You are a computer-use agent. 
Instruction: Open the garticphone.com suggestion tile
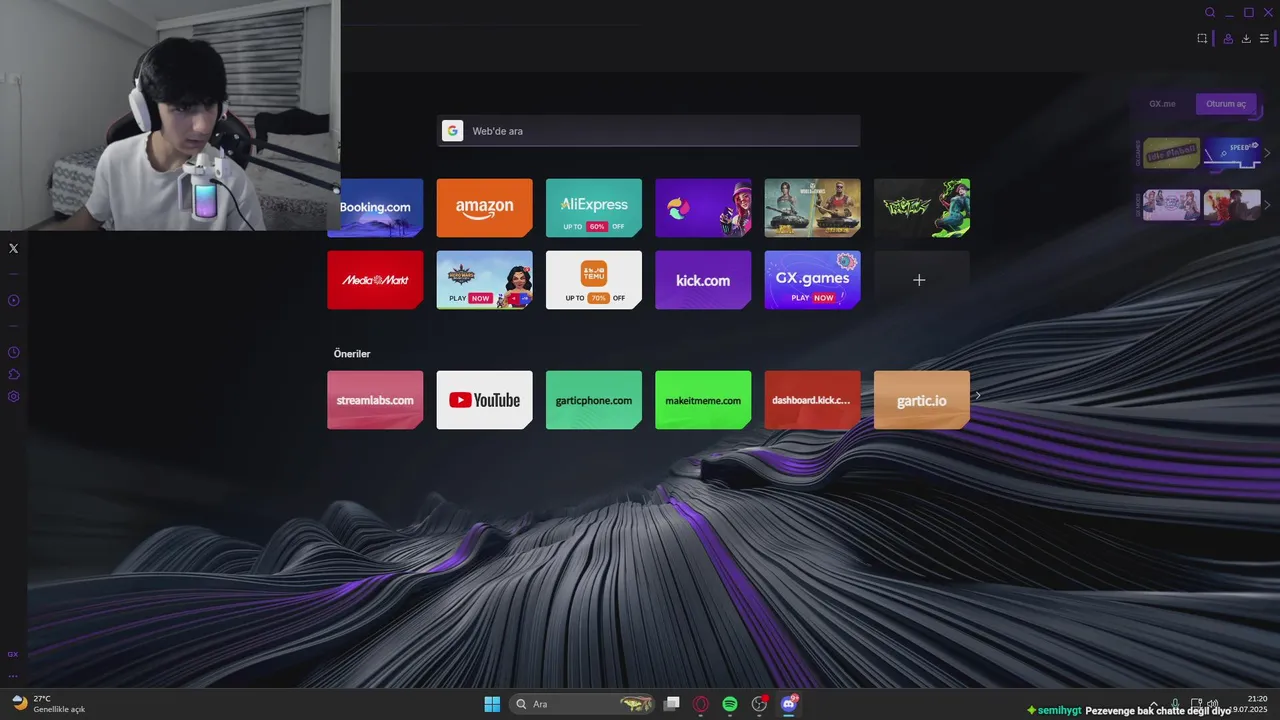(594, 400)
